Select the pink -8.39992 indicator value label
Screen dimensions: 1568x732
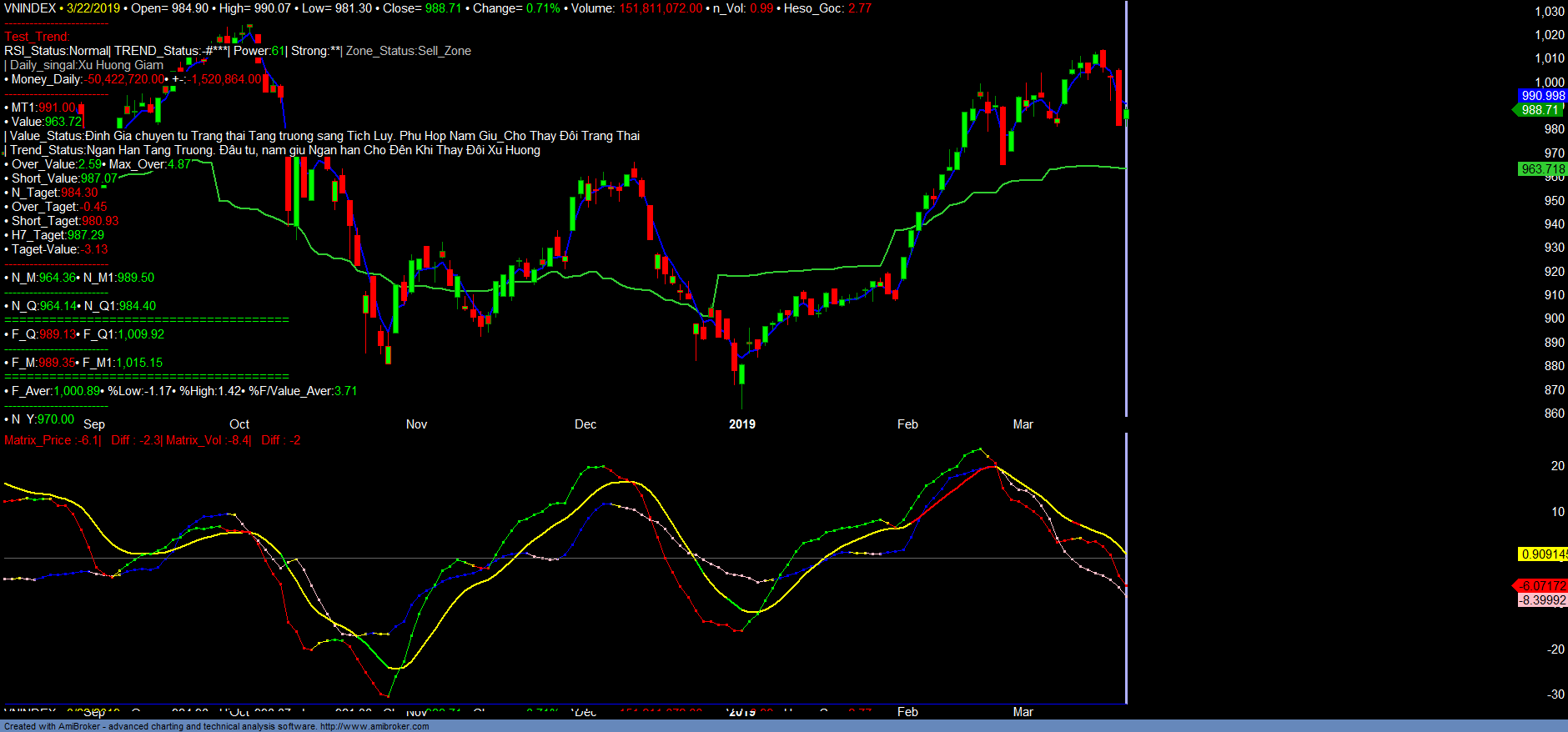tap(1541, 600)
